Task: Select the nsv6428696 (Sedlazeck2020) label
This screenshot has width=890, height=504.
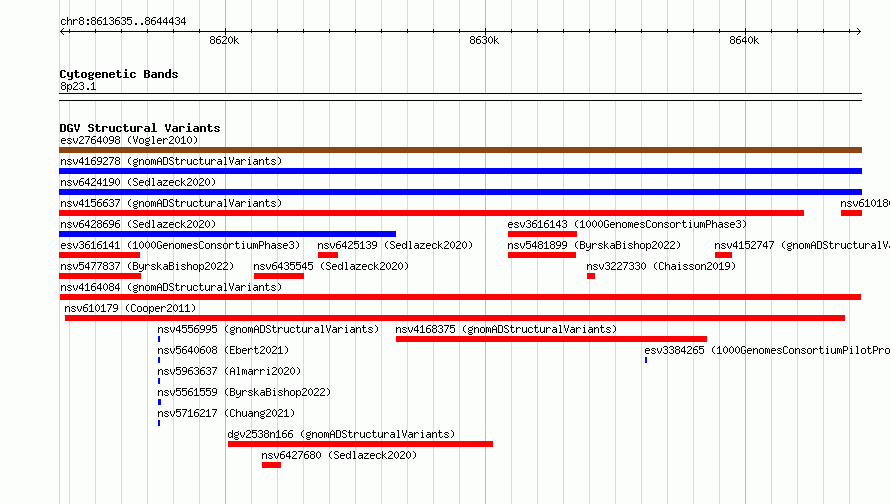Action: coord(138,224)
